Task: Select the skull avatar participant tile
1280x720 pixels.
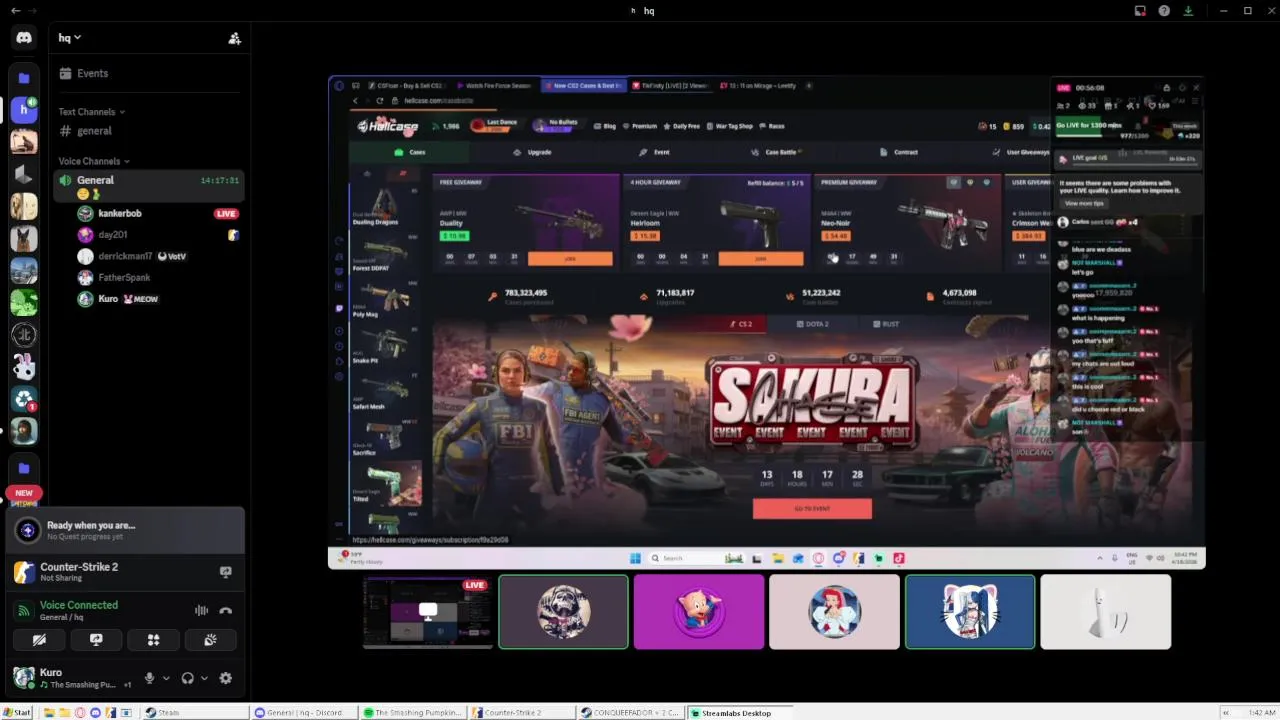Action: (564, 612)
